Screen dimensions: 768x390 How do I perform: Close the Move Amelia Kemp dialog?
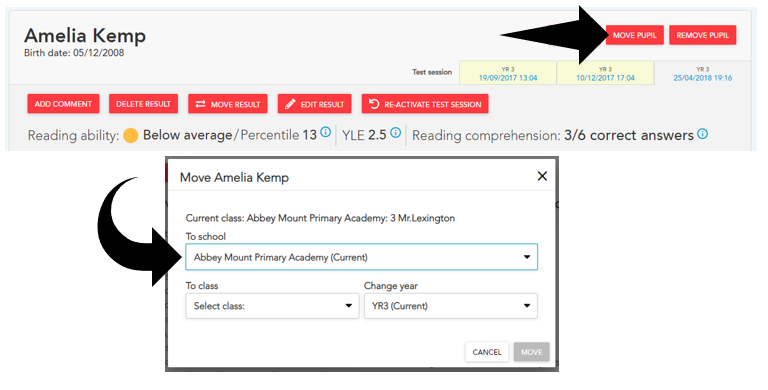pos(542,176)
